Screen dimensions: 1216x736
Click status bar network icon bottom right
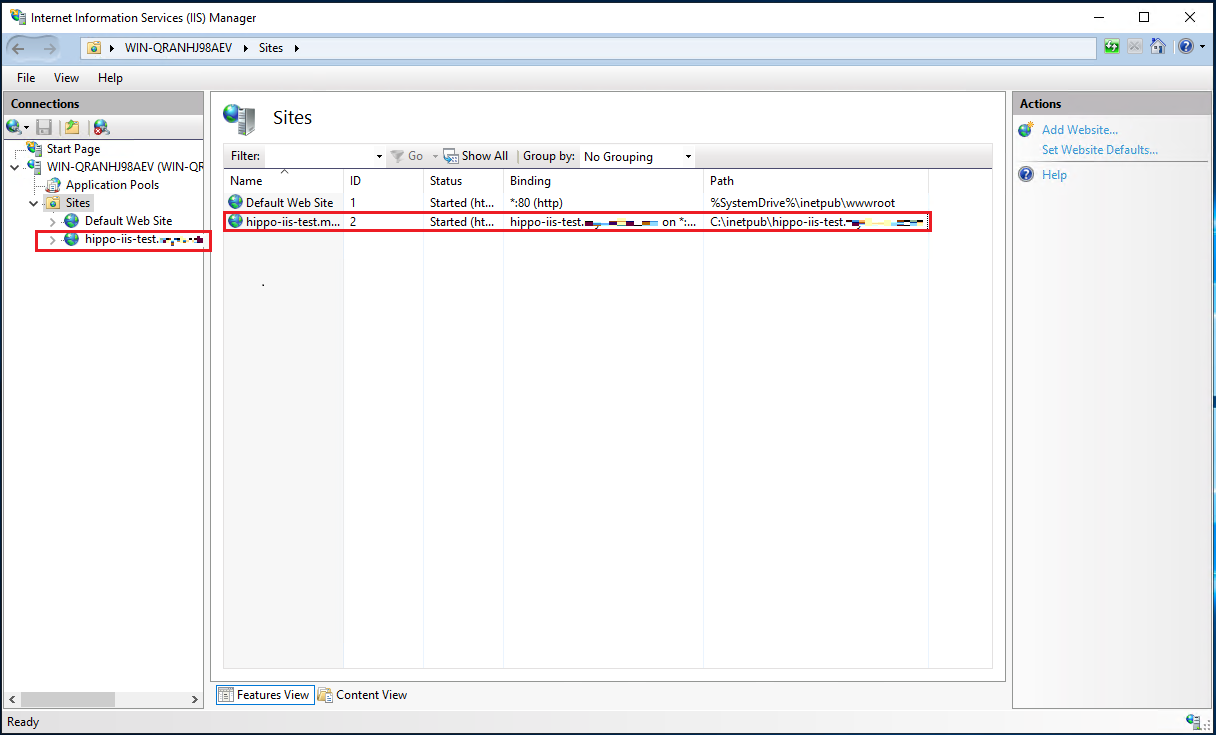pyautogui.click(x=1194, y=722)
